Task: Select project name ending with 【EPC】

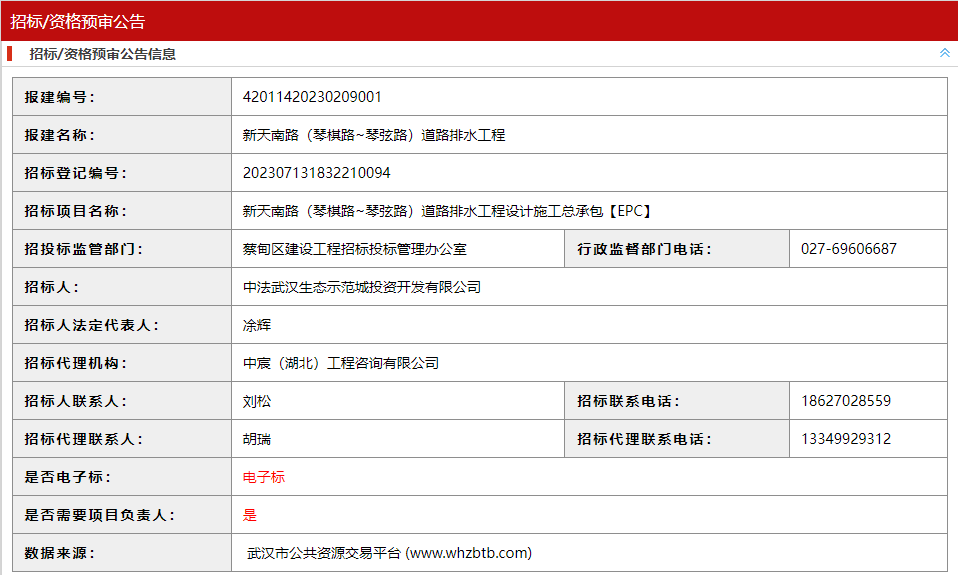Action: 448,211
